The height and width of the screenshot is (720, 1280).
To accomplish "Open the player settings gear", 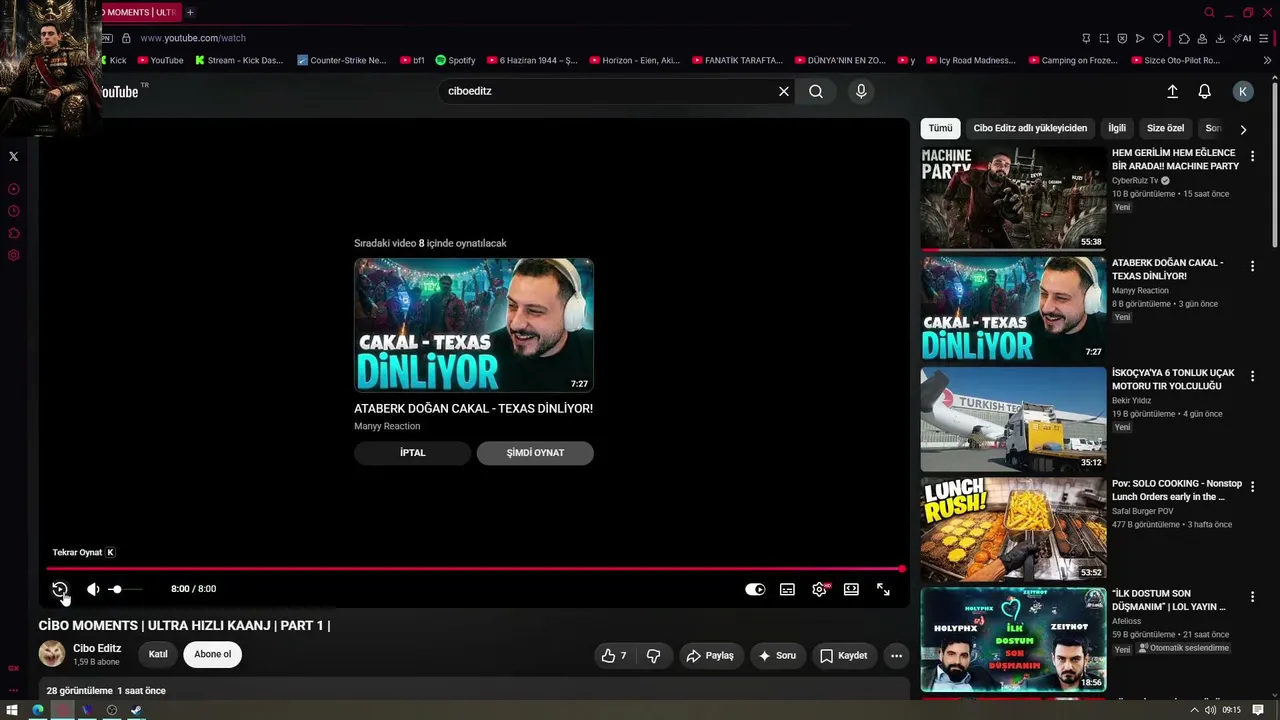I will pos(820,590).
